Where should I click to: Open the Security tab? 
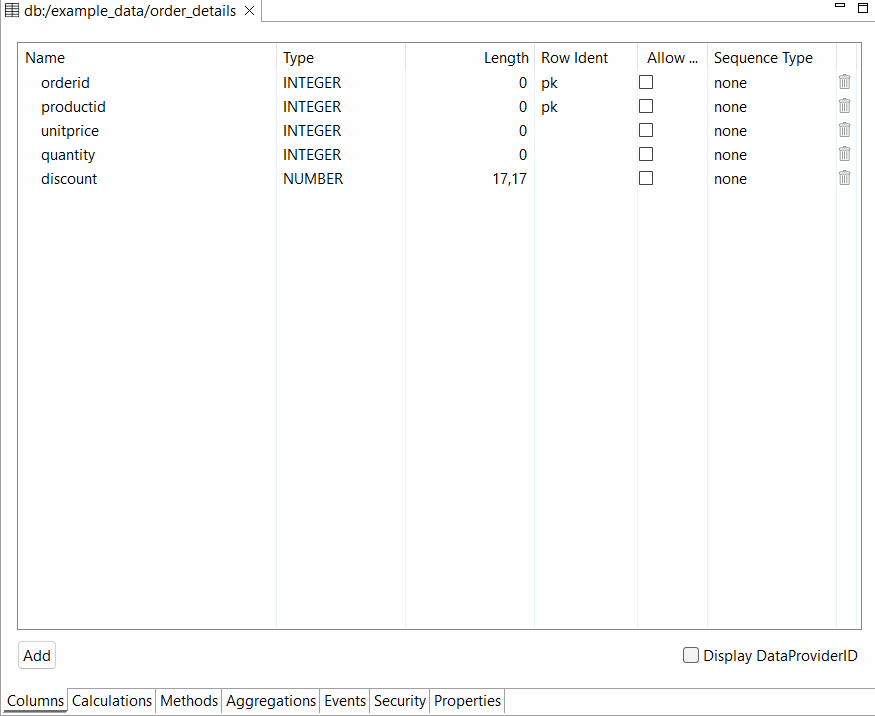[400, 701]
